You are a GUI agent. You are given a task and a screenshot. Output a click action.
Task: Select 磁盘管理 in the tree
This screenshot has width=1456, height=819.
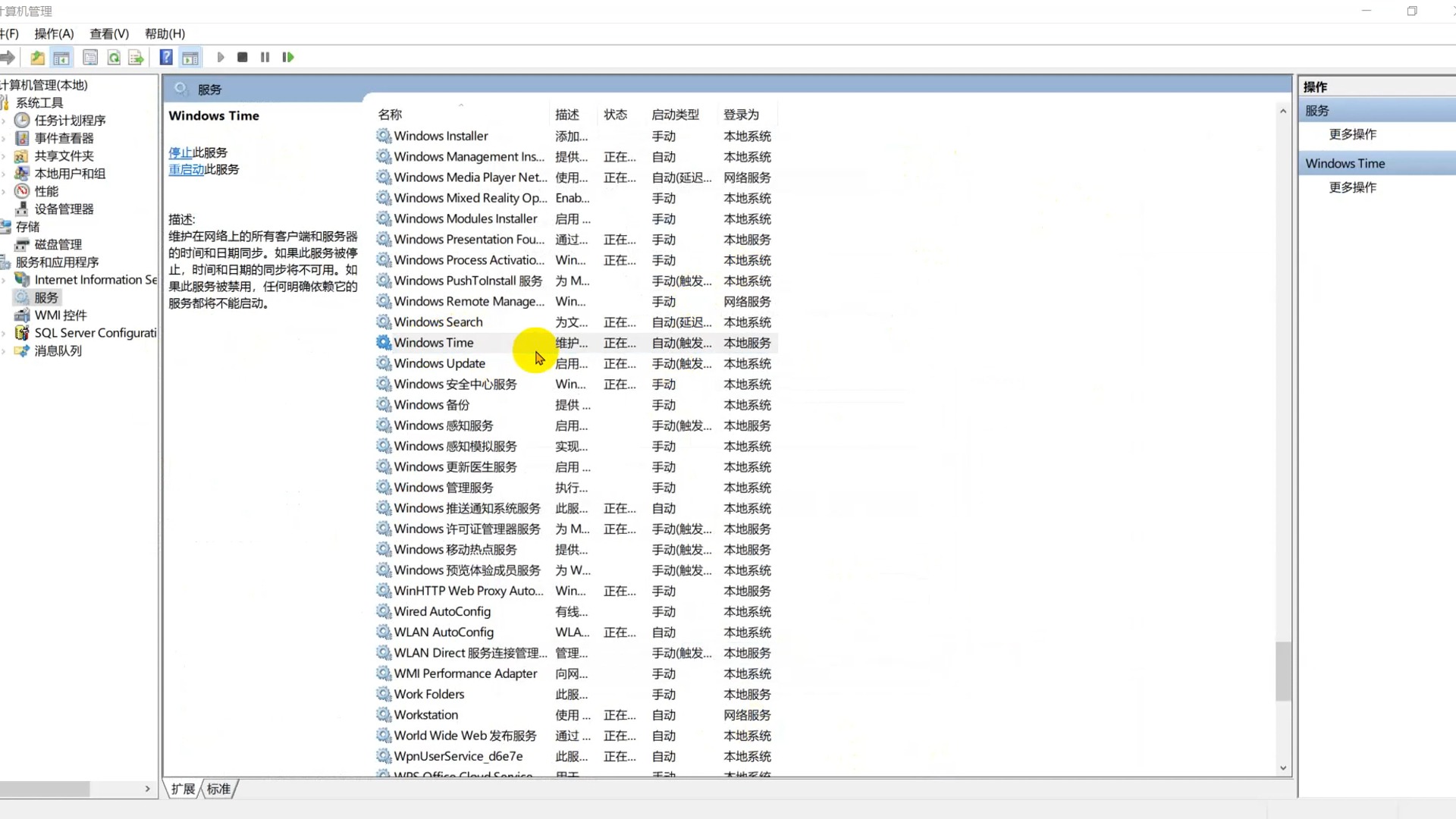(58, 244)
